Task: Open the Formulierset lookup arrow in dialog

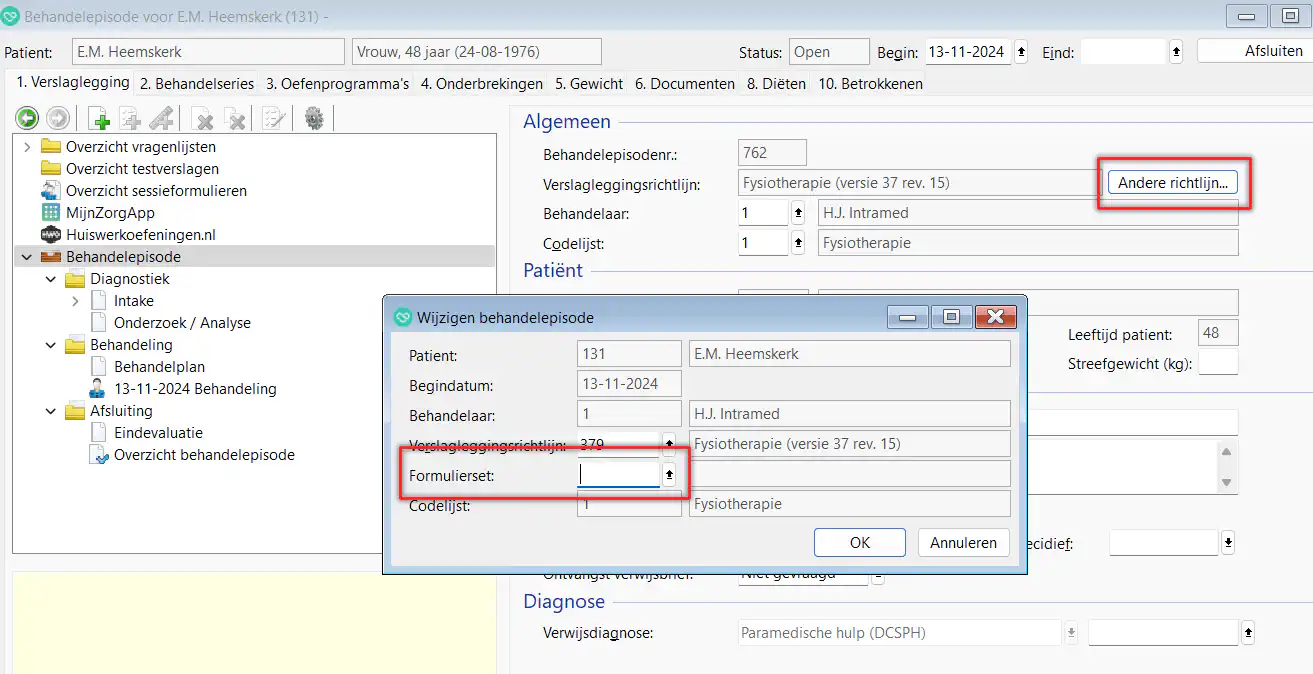Action: (x=670, y=475)
